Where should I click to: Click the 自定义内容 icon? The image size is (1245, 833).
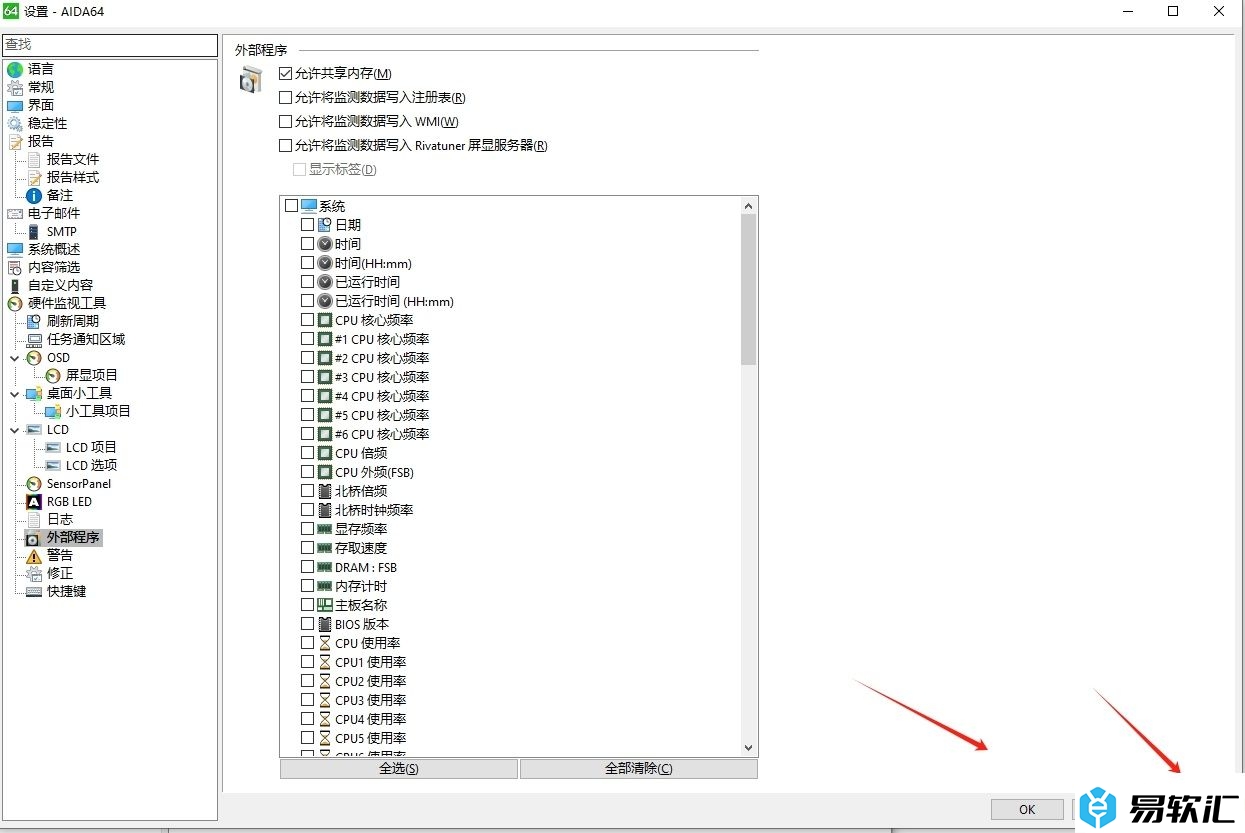pyautogui.click(x=15, y=285)
